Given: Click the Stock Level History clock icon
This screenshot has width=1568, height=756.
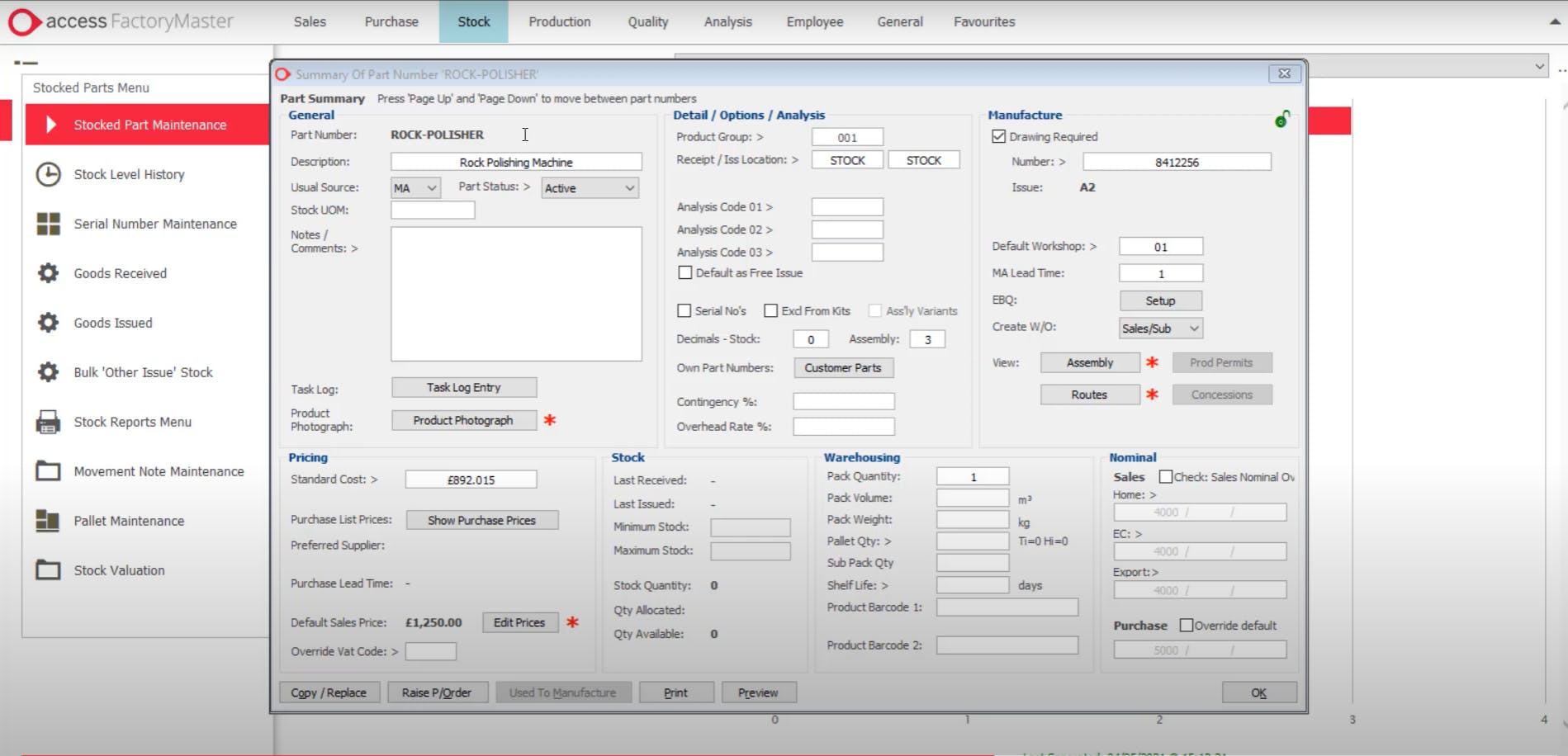Looking at the screenshot, I should pos(48,174).
